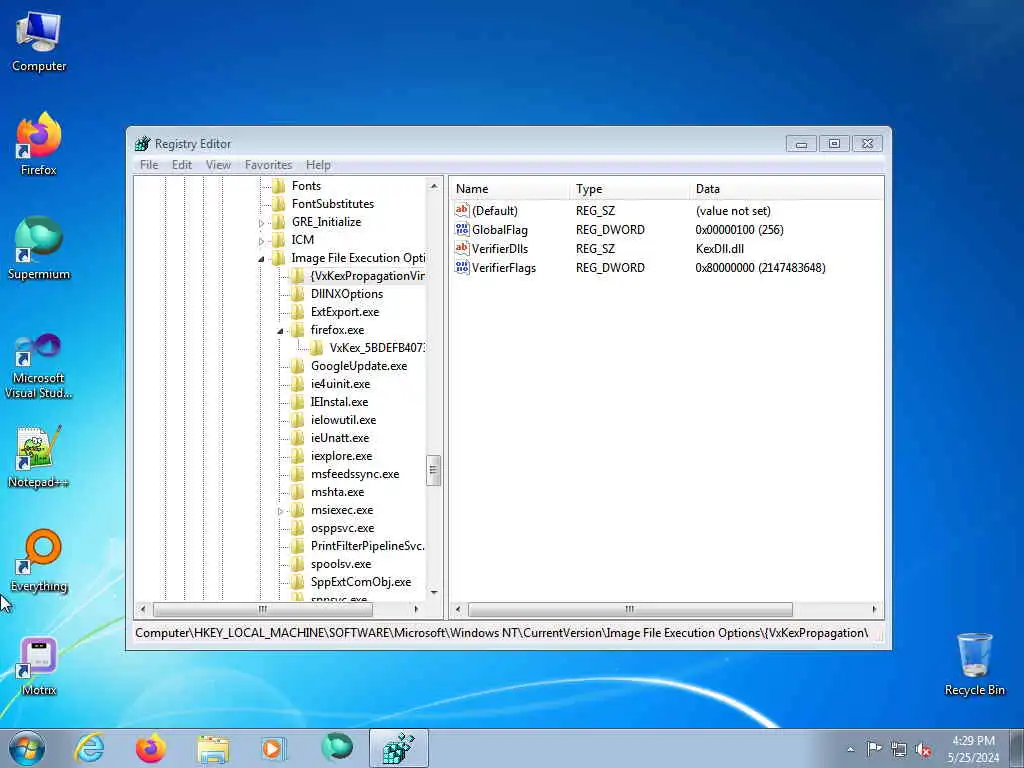Click the ExtExport.exe folder icon
1024x768 pixels.
(298, 312)
